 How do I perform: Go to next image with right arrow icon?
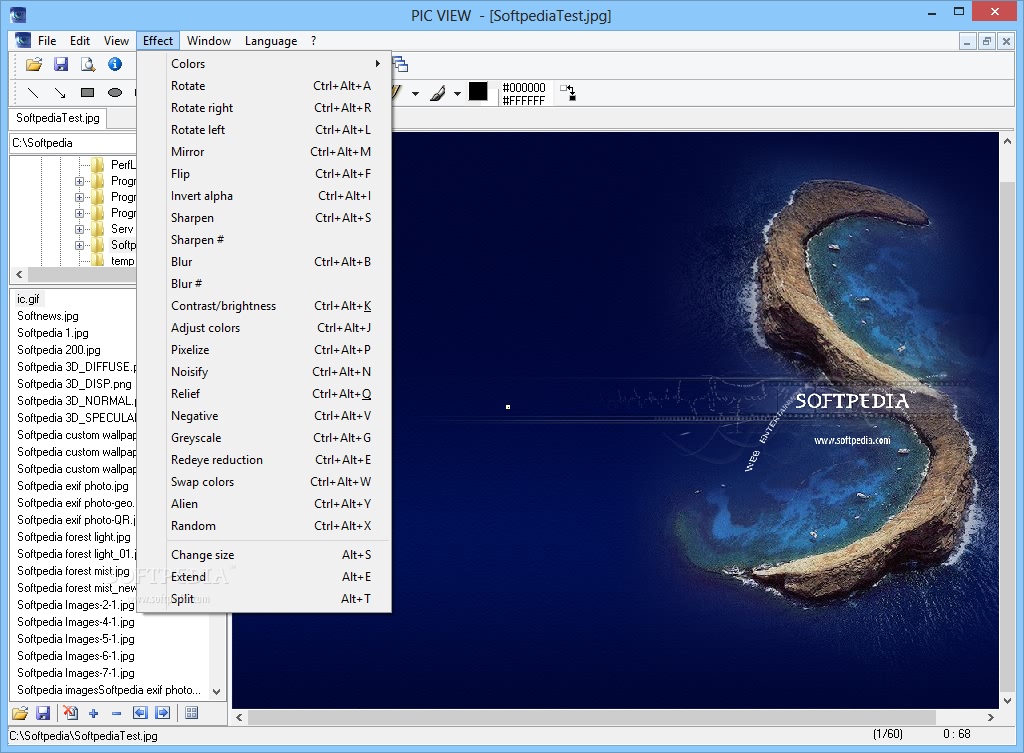[163, 713]
